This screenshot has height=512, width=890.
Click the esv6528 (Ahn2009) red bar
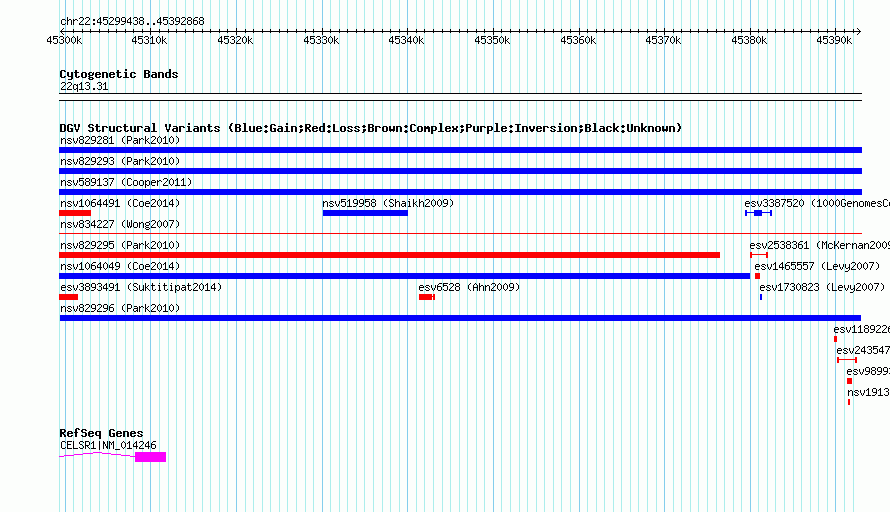(x=427, y=297)
